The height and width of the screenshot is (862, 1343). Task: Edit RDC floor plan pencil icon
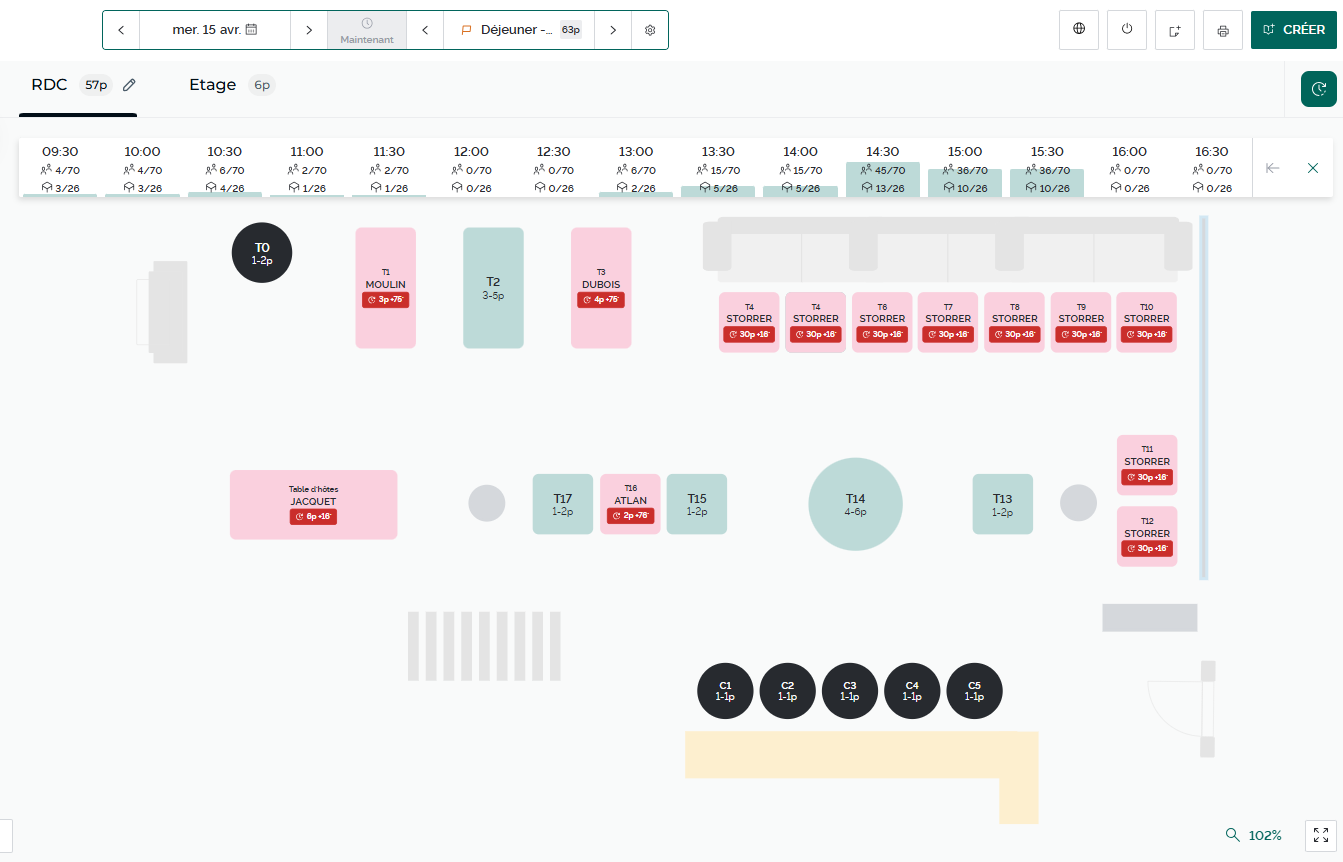(129, 85)
